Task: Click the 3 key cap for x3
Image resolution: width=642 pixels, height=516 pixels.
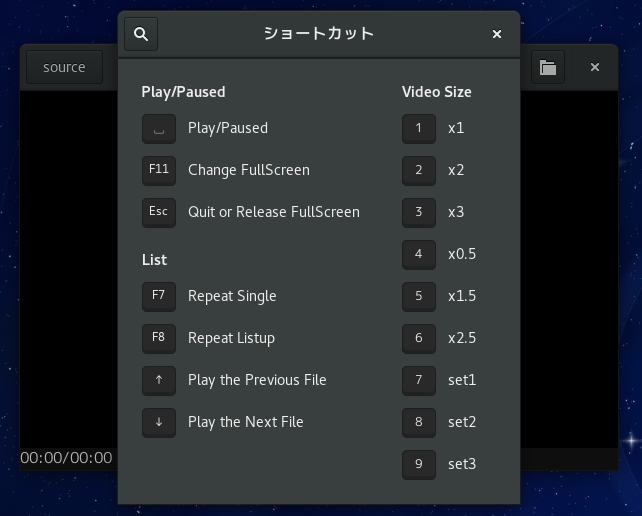Action: pyautogui.click(x=419, y=213)
